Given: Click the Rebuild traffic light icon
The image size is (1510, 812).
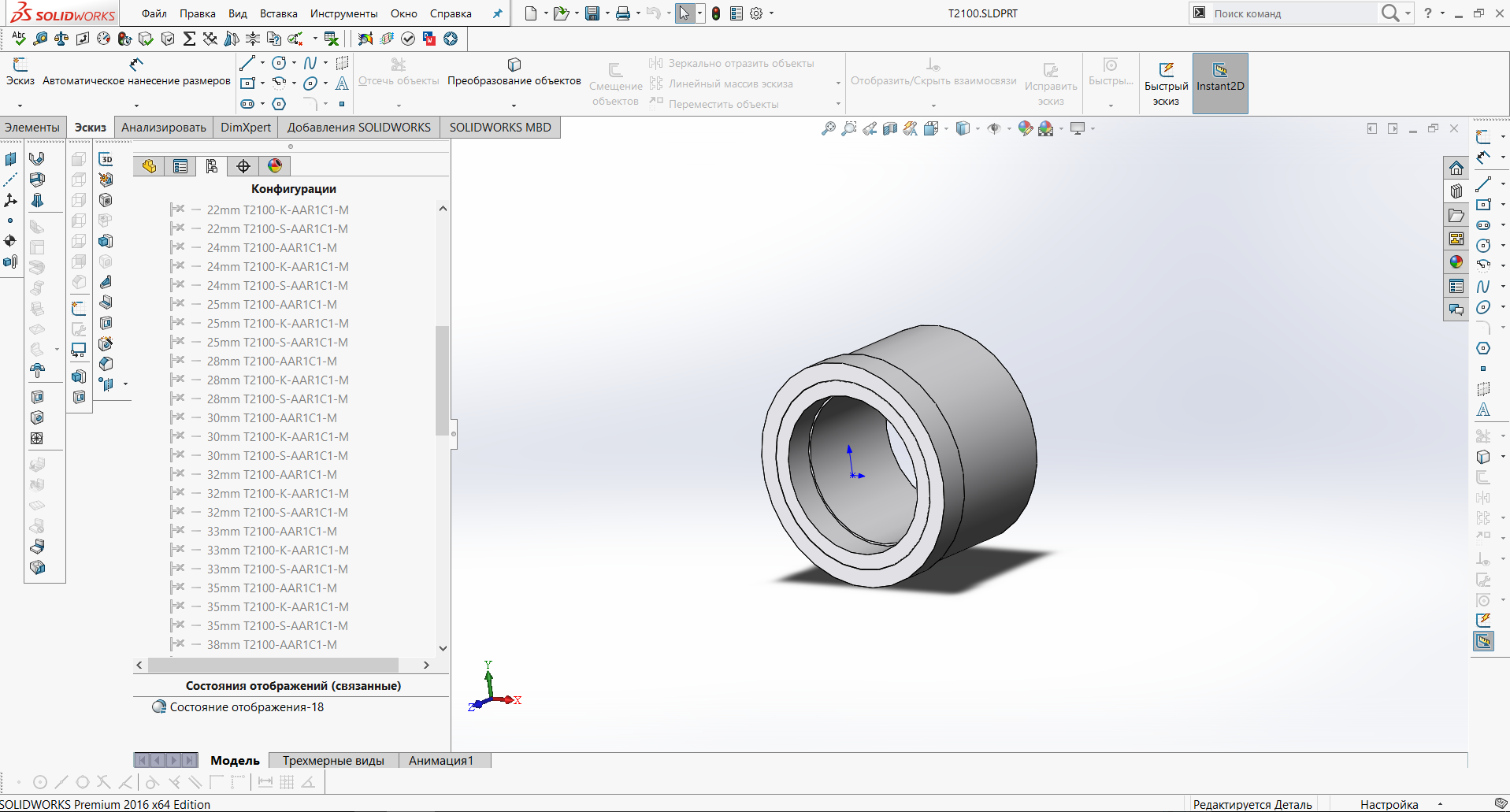Looking at the screenshot, I should pyautogui.click(x=716, y=13).
